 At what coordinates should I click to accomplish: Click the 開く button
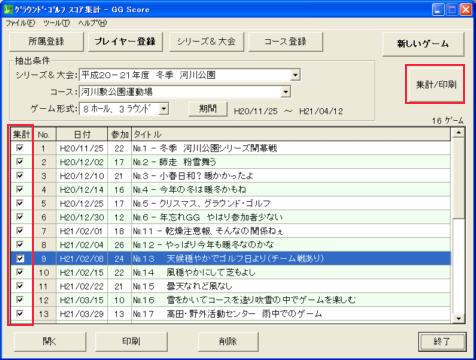[x=49, y=341]
